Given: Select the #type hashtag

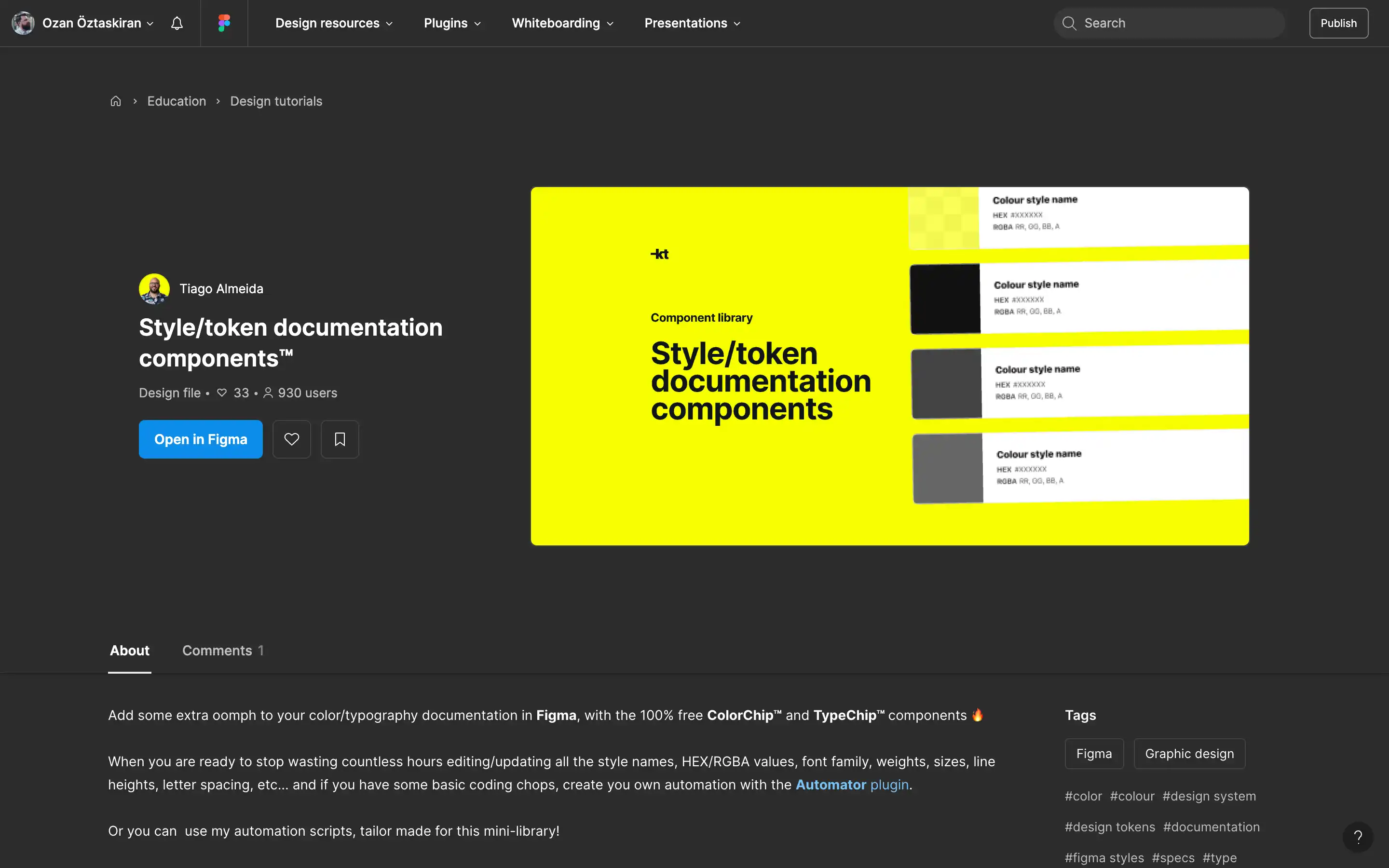Looking at the screenshot, I should tap(1220, 858).
